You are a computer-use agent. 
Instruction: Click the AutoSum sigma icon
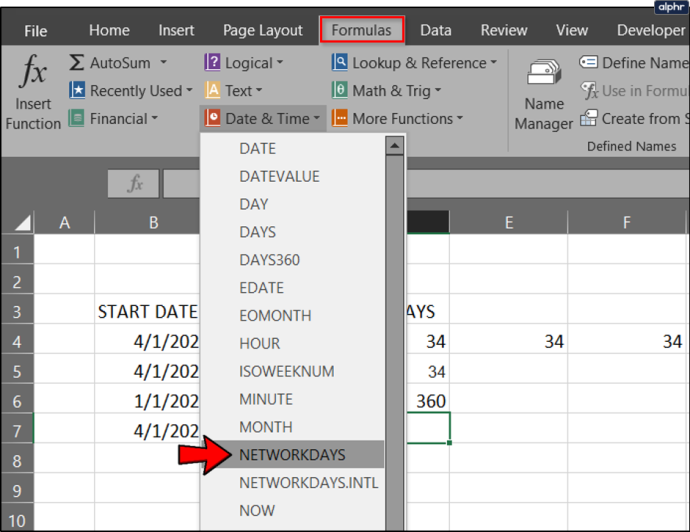pos(77,62)
